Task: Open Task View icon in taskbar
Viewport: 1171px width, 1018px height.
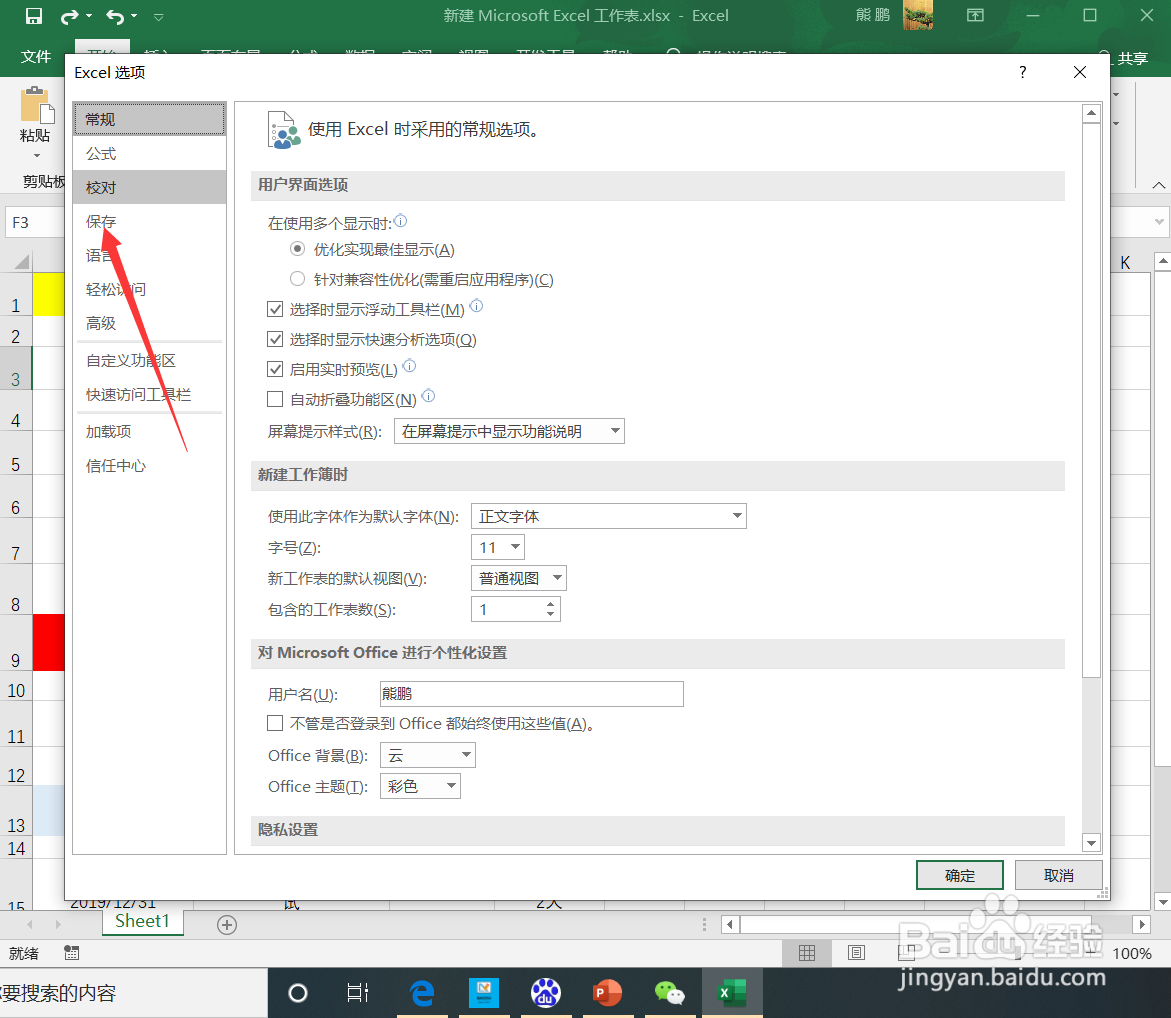Action: tap(358, 993)
